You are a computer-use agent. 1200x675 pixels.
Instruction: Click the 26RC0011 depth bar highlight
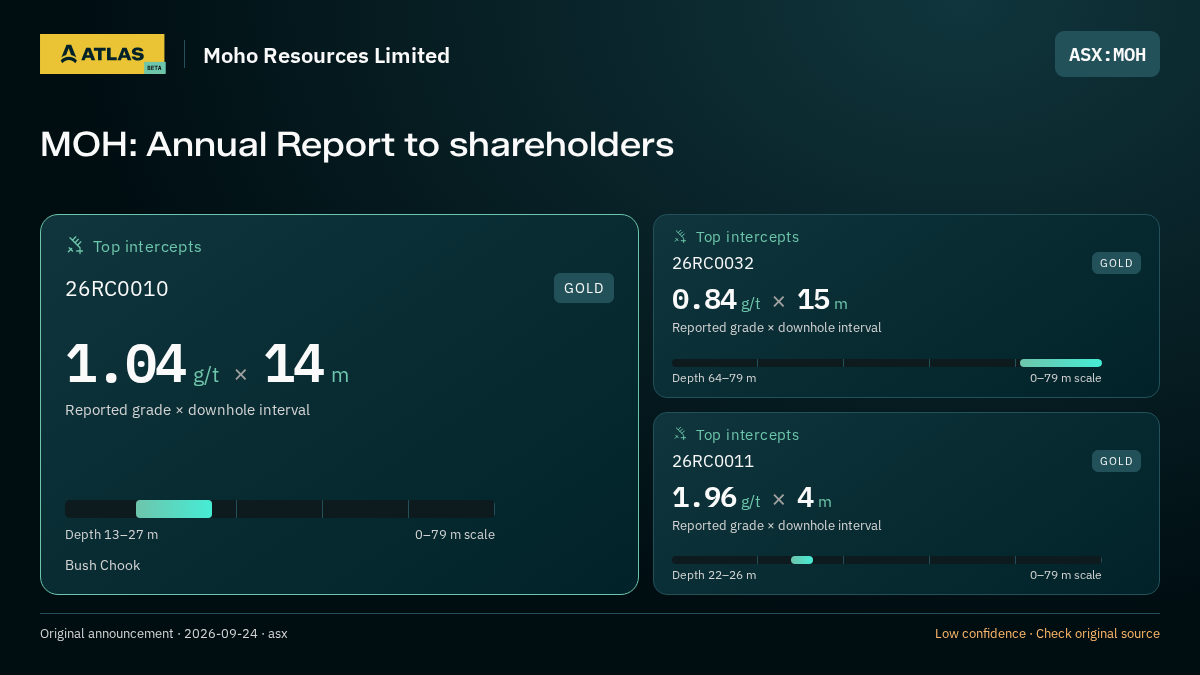click(802, 560)
